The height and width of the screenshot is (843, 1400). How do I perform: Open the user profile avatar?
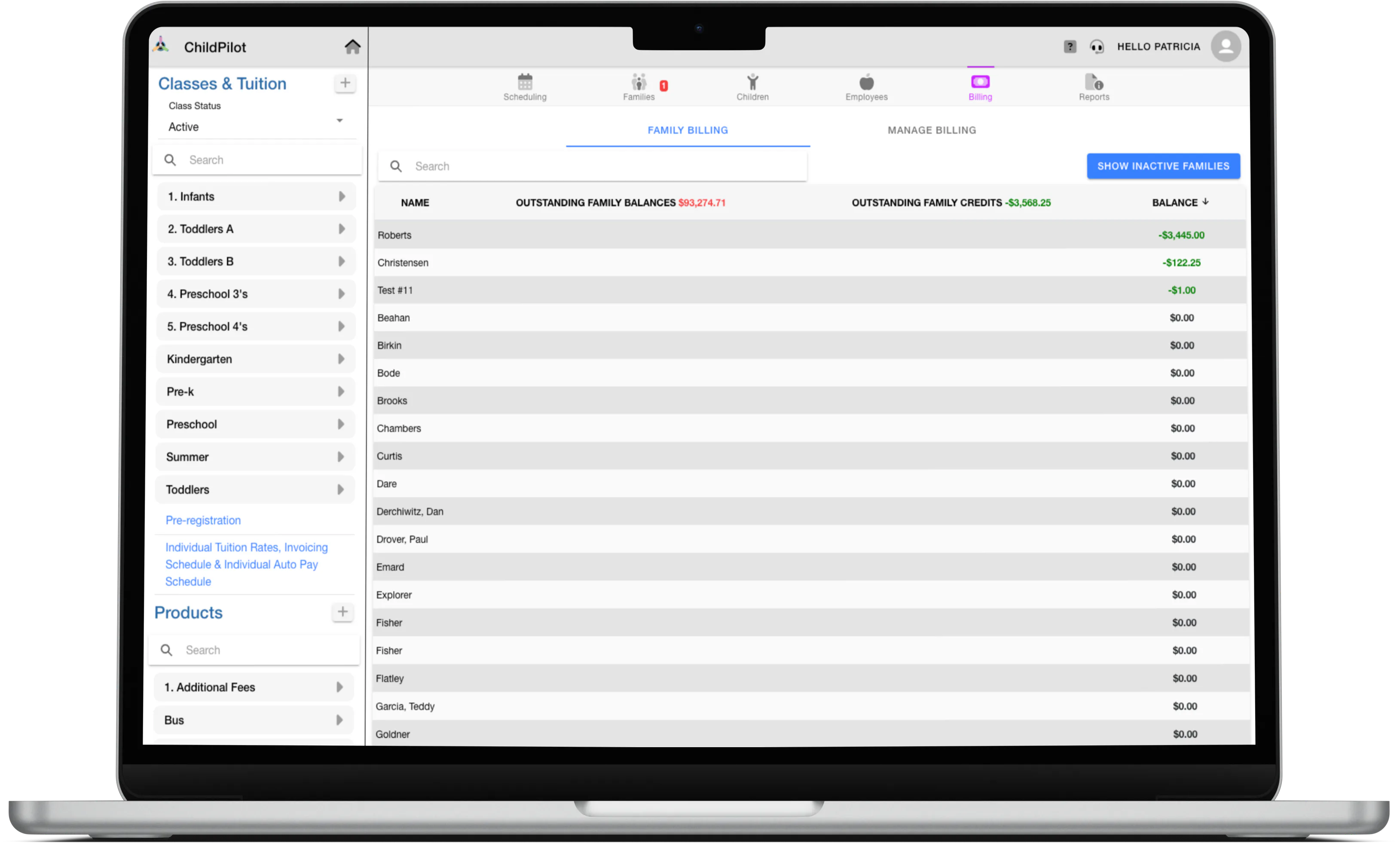(1226, 46)
